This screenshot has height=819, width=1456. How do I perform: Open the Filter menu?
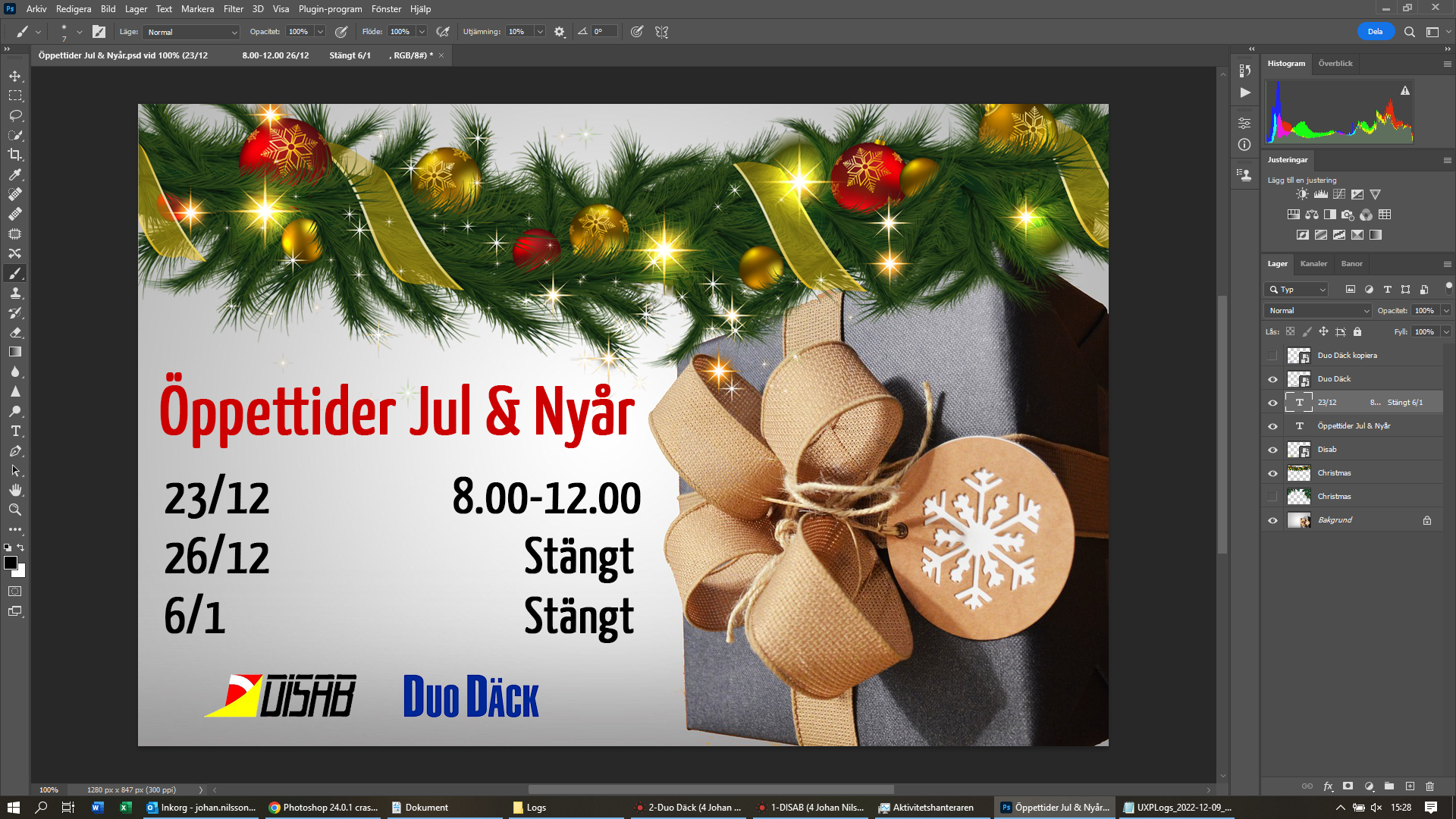pyautogui.click(x=233, y=9)
